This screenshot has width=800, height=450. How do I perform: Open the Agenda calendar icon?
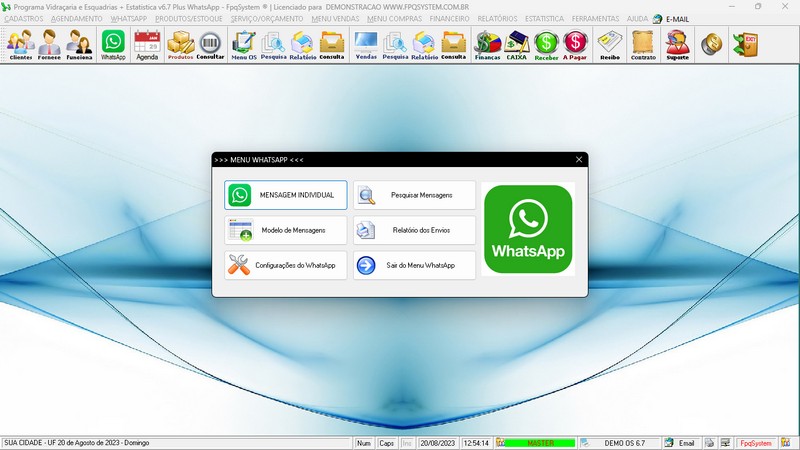point(147,45)
